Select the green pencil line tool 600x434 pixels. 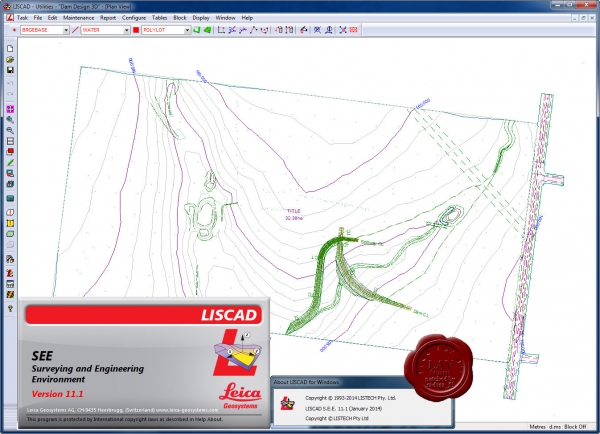(x=10, y=163)
